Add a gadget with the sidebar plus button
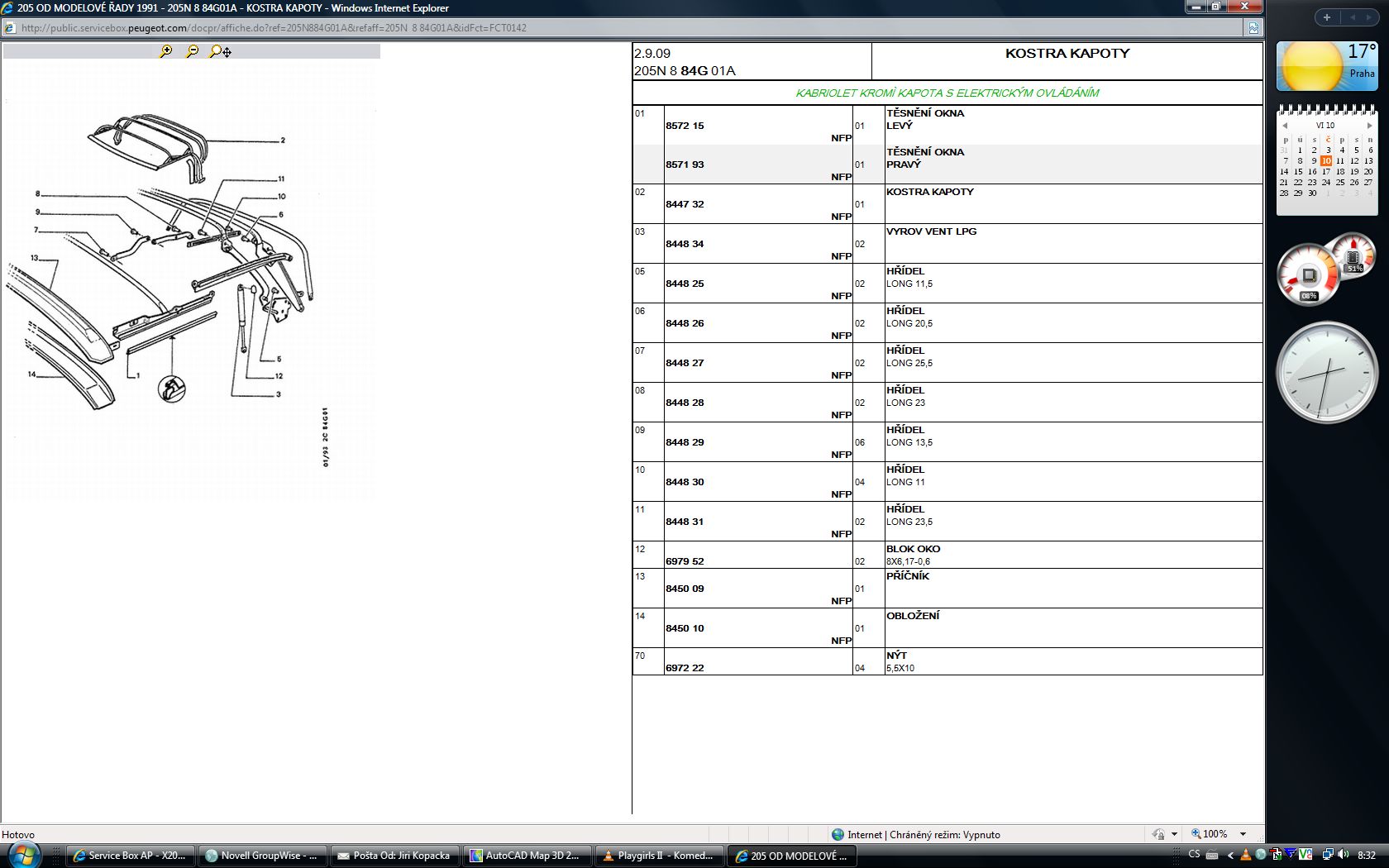The height and width of the screenshot is (868, 1389). point(1327,17)
